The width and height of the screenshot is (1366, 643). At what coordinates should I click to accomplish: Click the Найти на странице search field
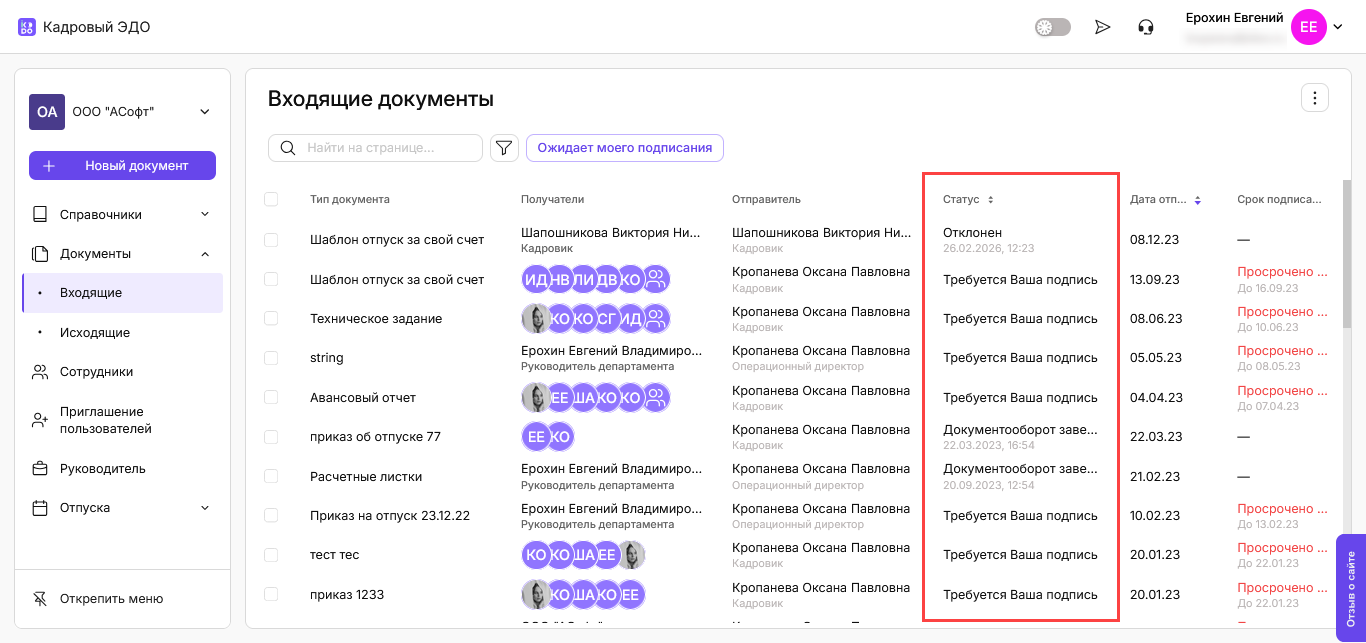pos(388,148)
